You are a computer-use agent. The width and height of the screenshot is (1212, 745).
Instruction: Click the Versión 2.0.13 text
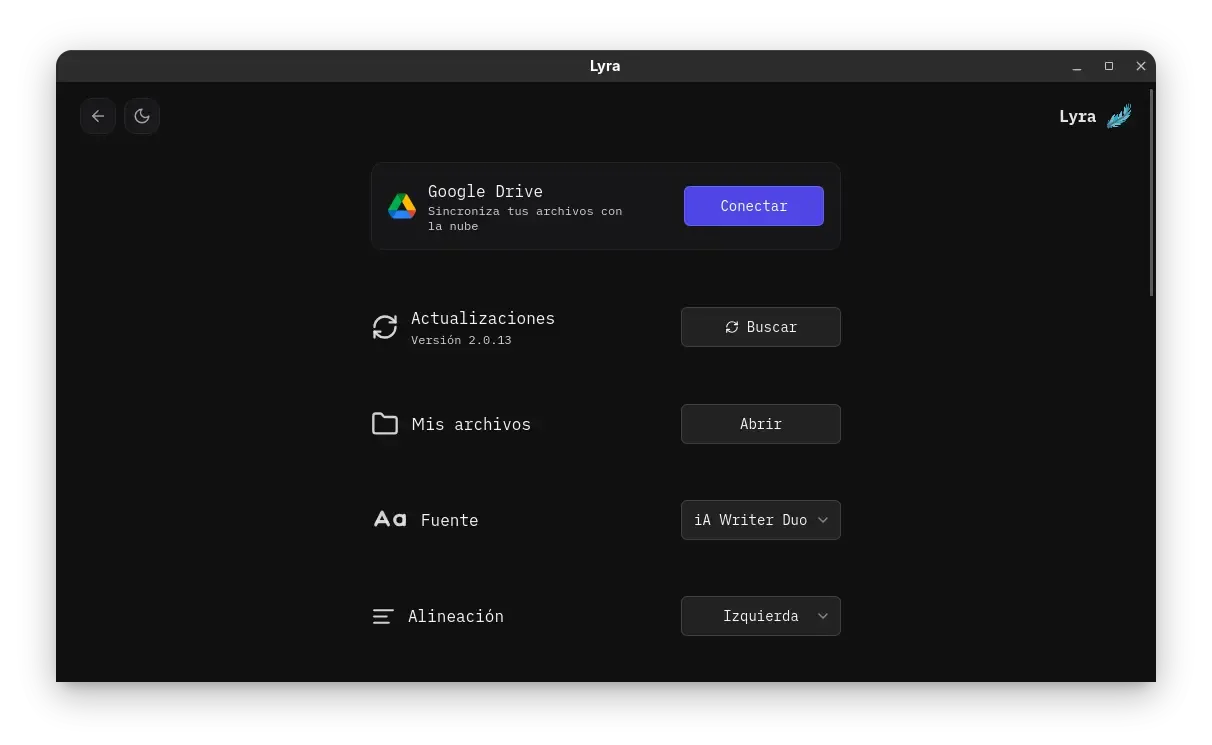461,340
